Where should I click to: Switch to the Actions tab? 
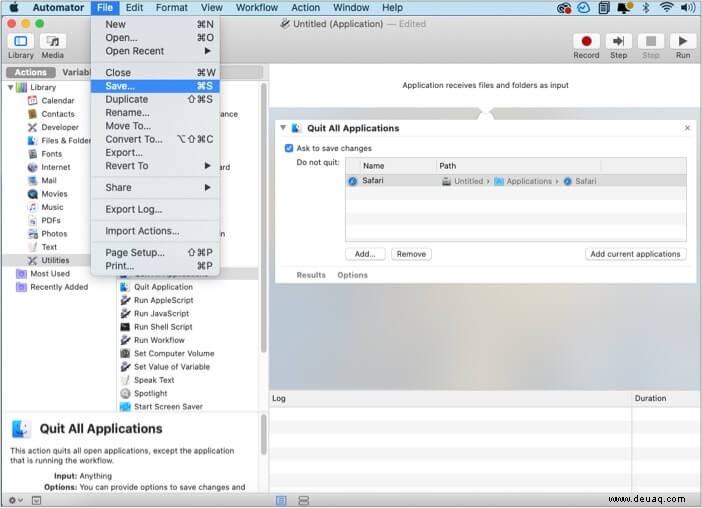pos(30,72)
